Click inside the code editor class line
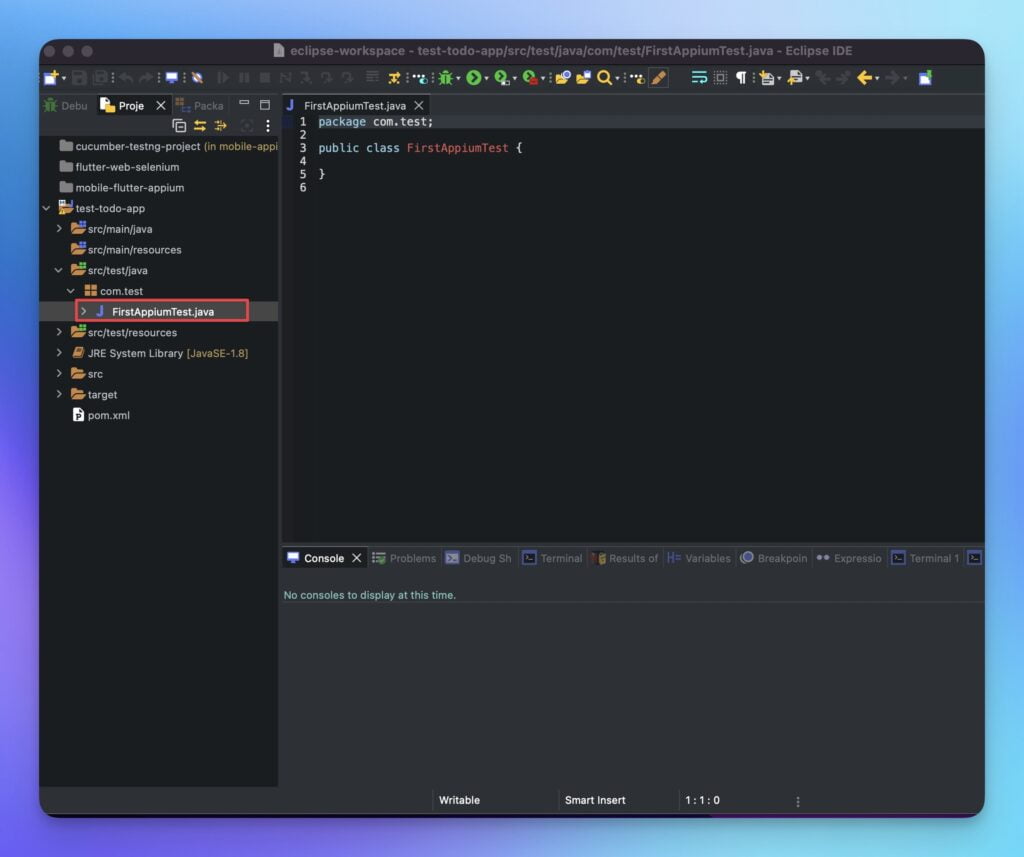This screenshot has width=1024, height=857. [x=420, y=148]
